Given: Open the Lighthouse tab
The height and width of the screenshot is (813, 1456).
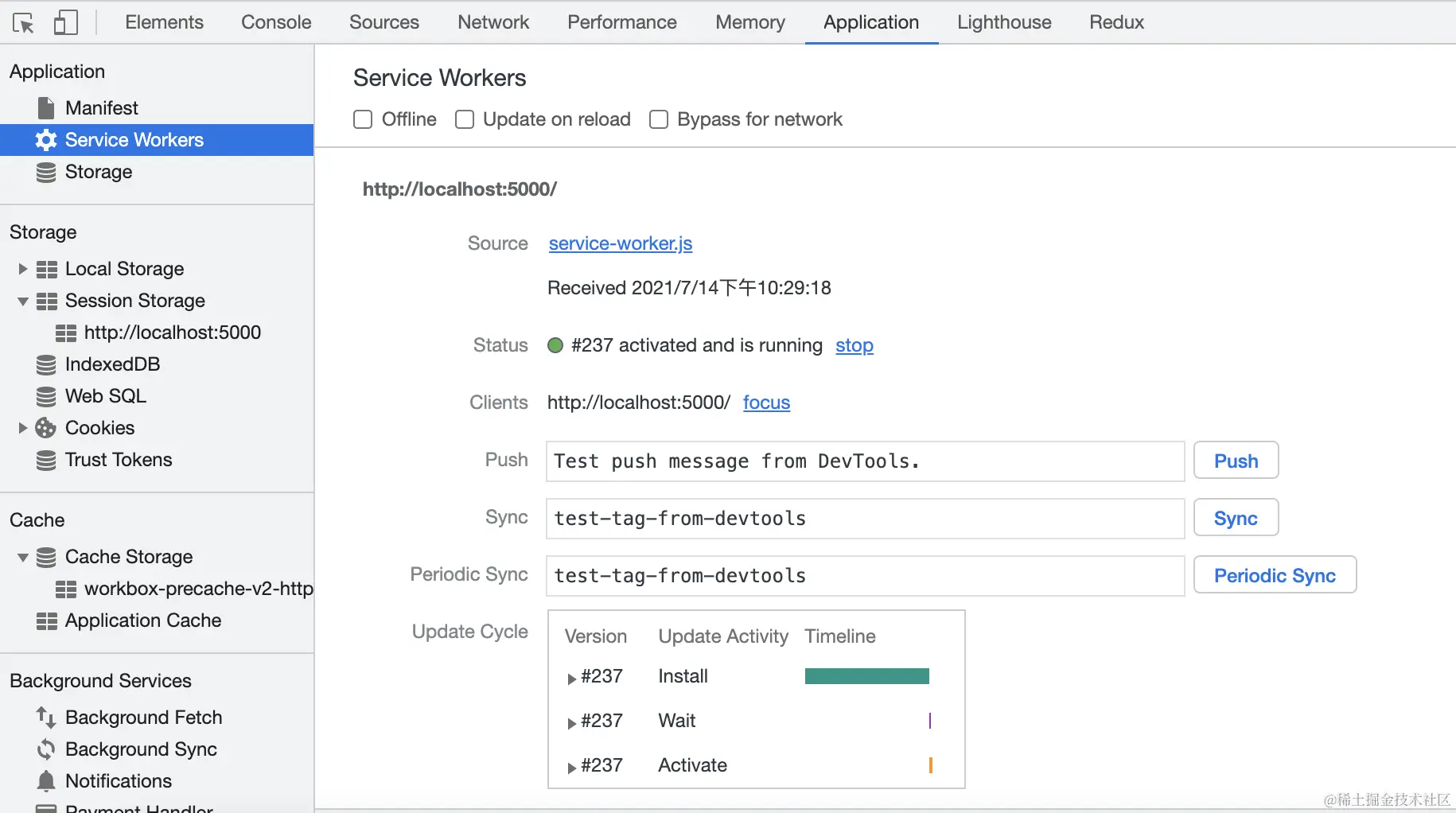Looking at the screenshot, I should click(x=1004, y=22).
